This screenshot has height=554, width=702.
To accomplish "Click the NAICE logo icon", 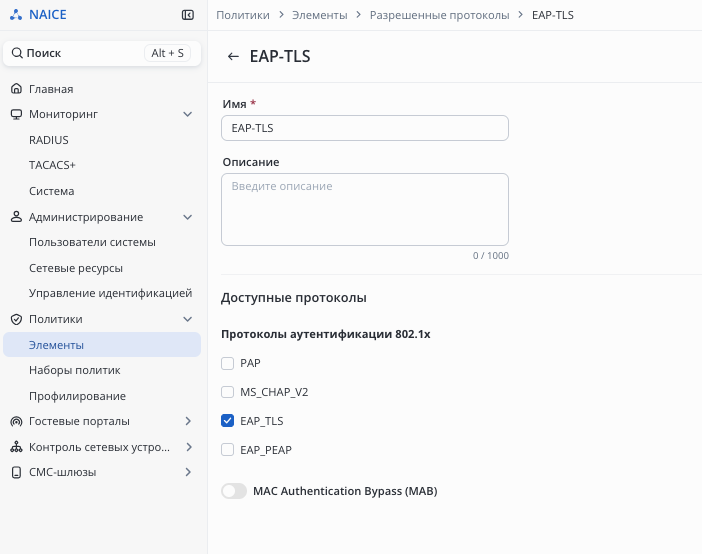I will coord(15,15).
